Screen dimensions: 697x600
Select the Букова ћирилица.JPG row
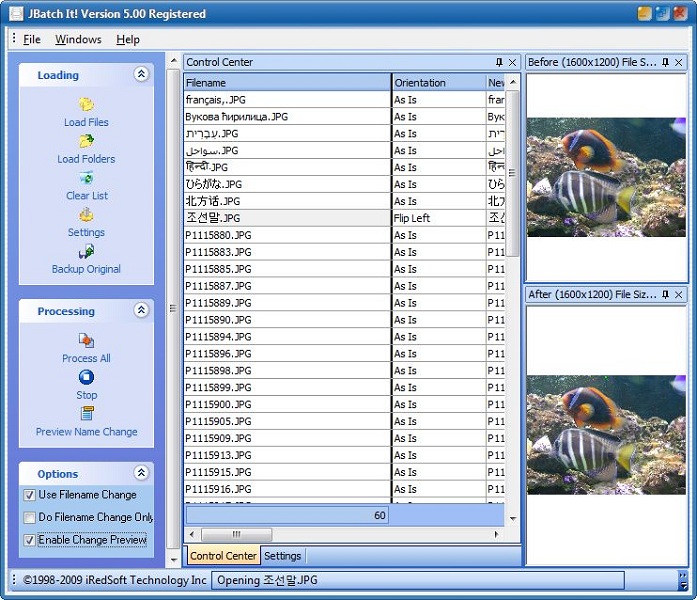point(344,116)
